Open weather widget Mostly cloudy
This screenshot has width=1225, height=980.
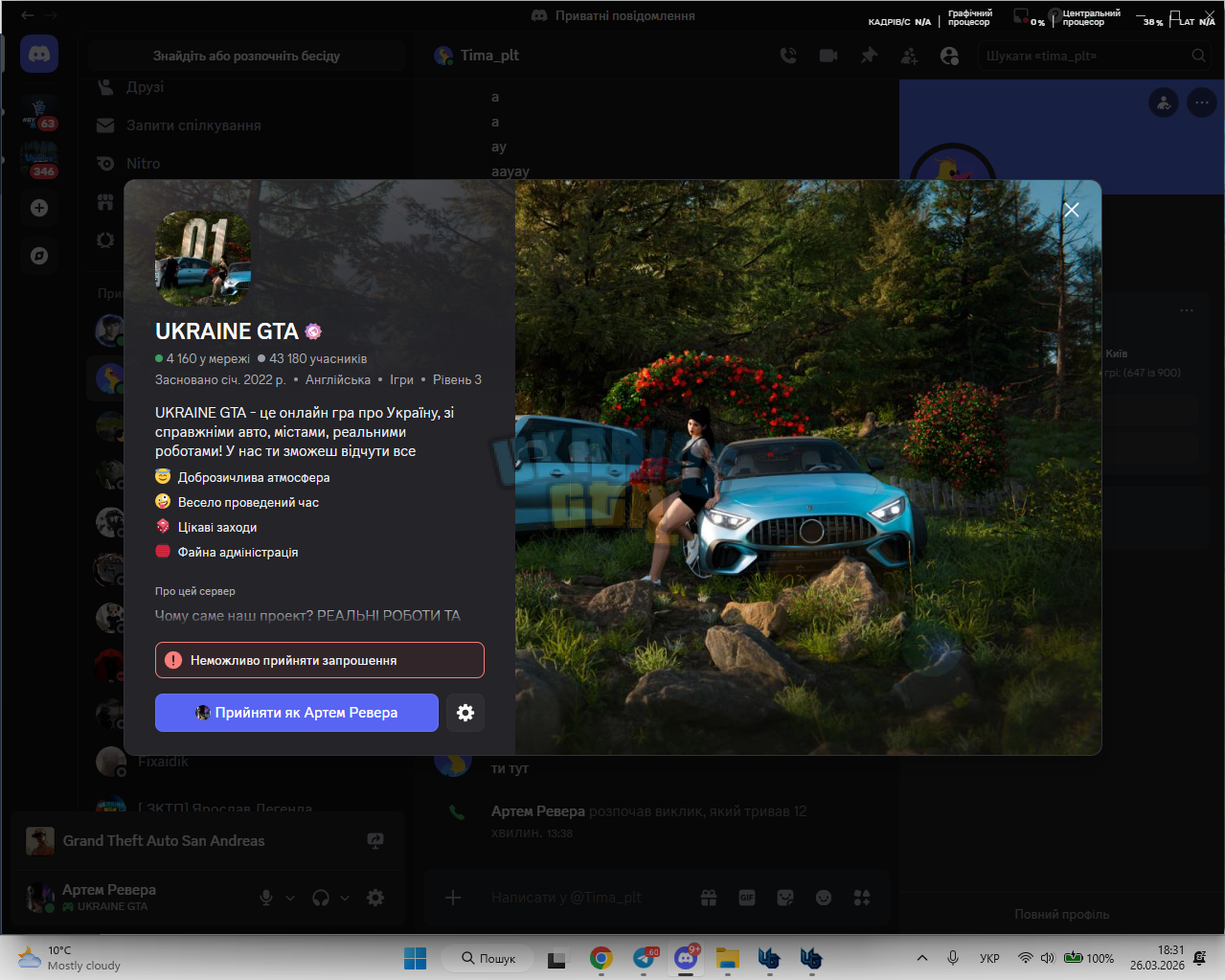(x=69, y=958)
